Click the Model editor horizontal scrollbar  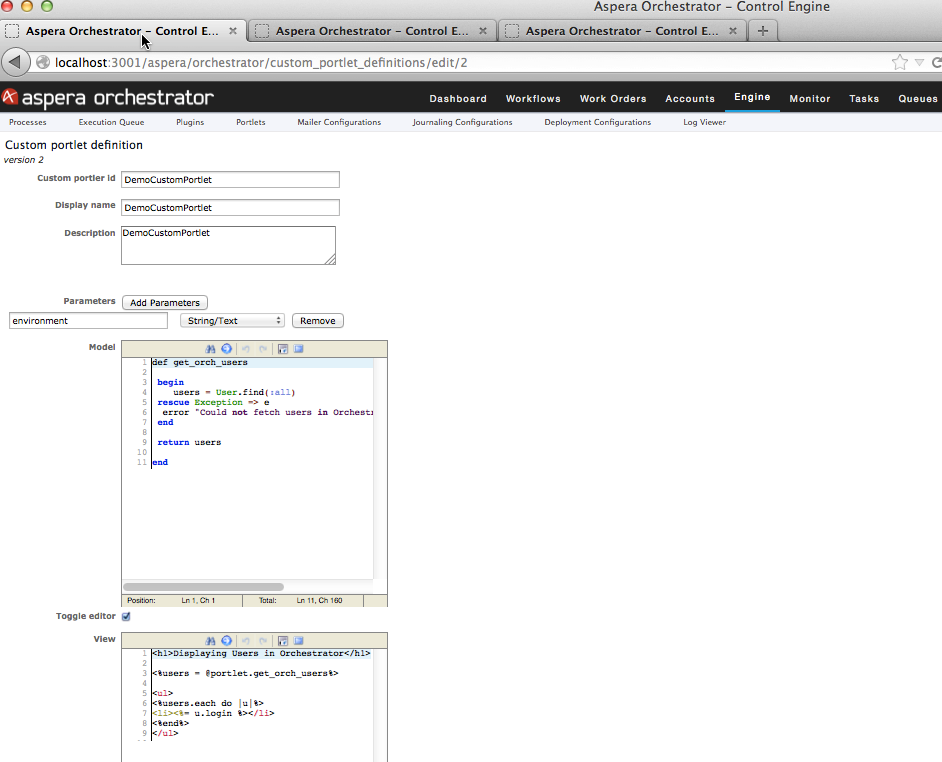(x=203, y=587)
